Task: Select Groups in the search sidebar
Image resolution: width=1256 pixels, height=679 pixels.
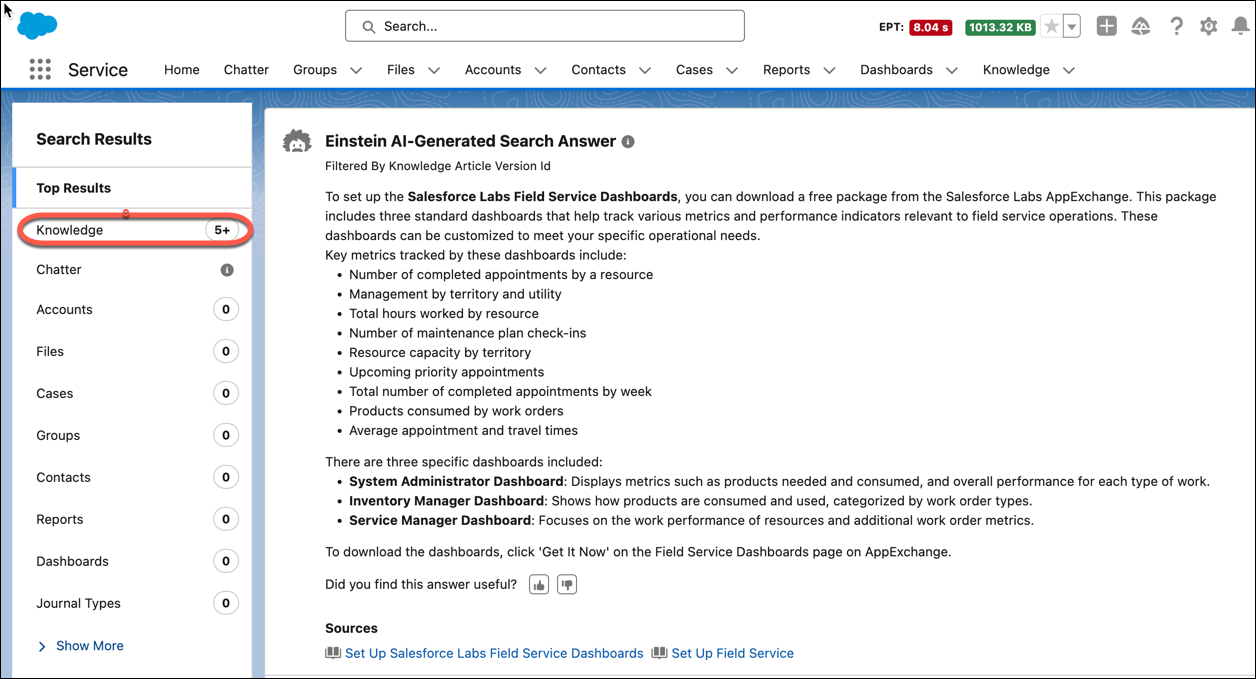Action: click(132, 436)
